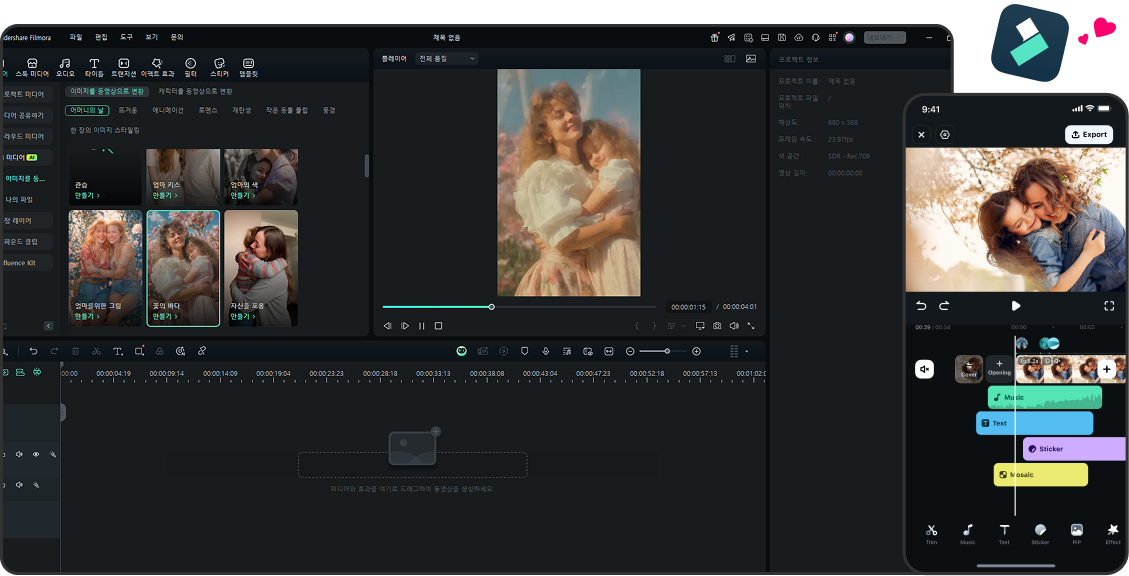Viewport: 1129px width, 576px height.
Task: Click Export button in the mobile app
Action: pyautogui.click(x=1089, y=135)
